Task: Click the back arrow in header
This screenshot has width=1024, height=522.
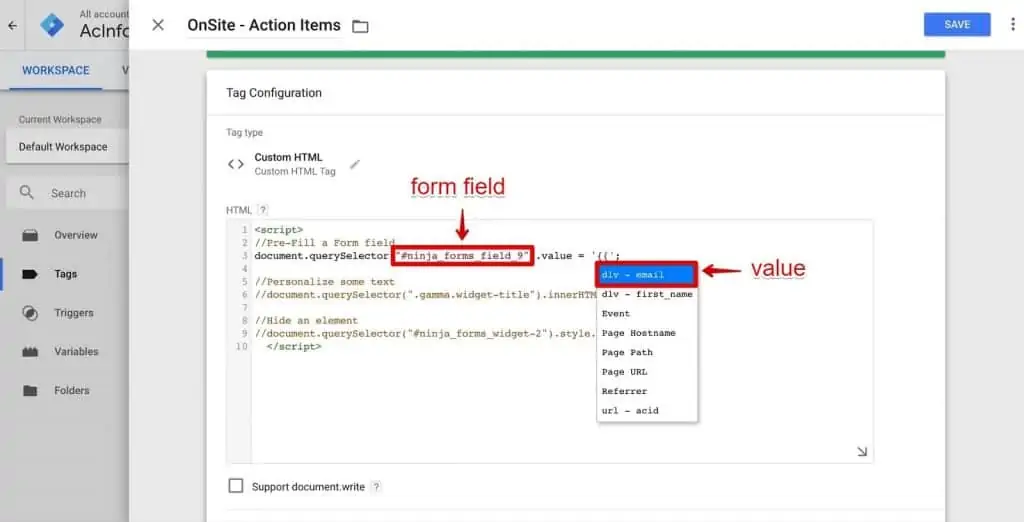Action: 12,26
